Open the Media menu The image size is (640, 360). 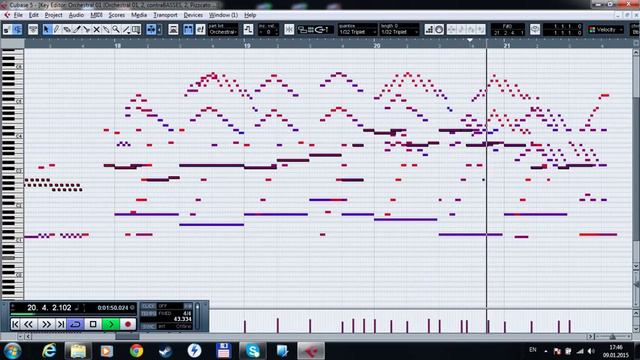point(139,15)
